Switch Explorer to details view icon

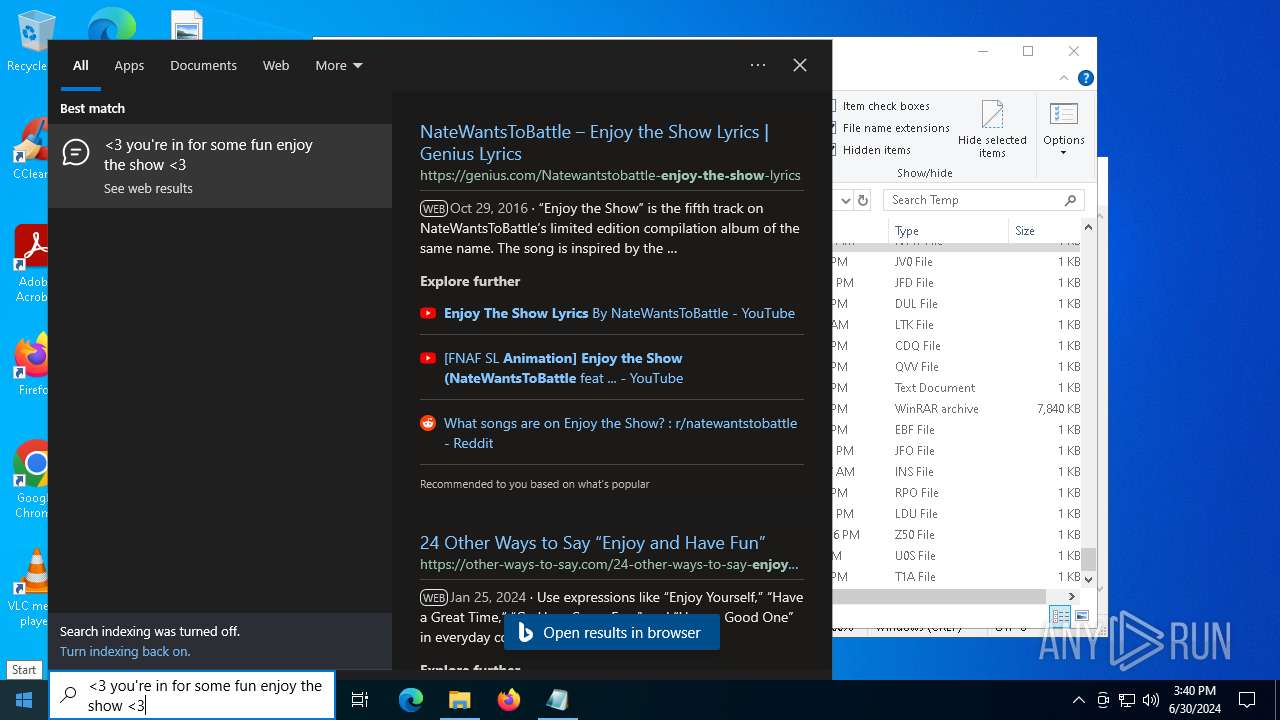pos(1060,616)
